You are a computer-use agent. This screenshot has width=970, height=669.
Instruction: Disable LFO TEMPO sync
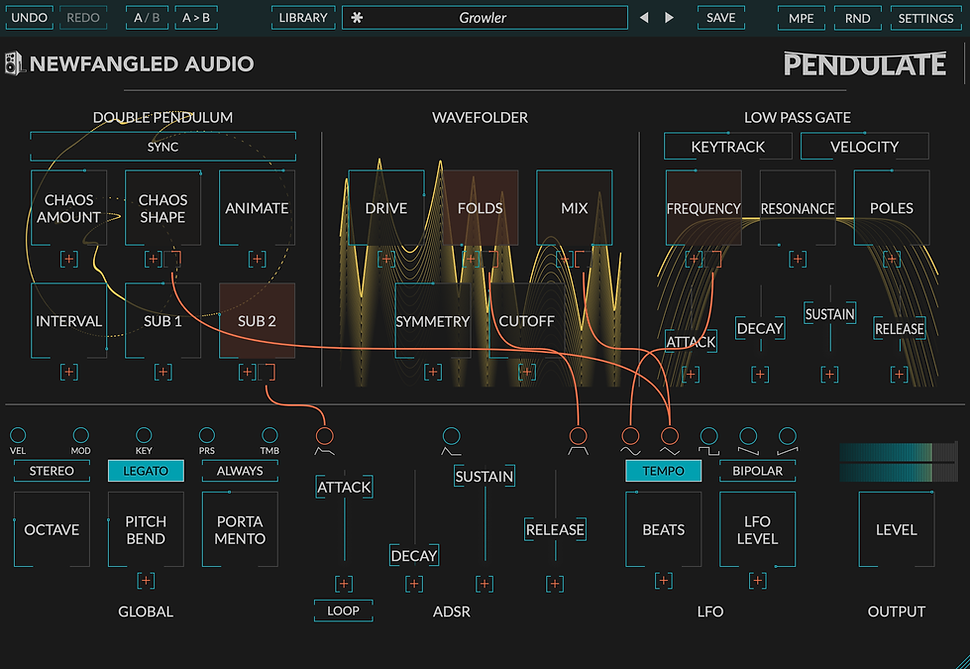(663, 471)
